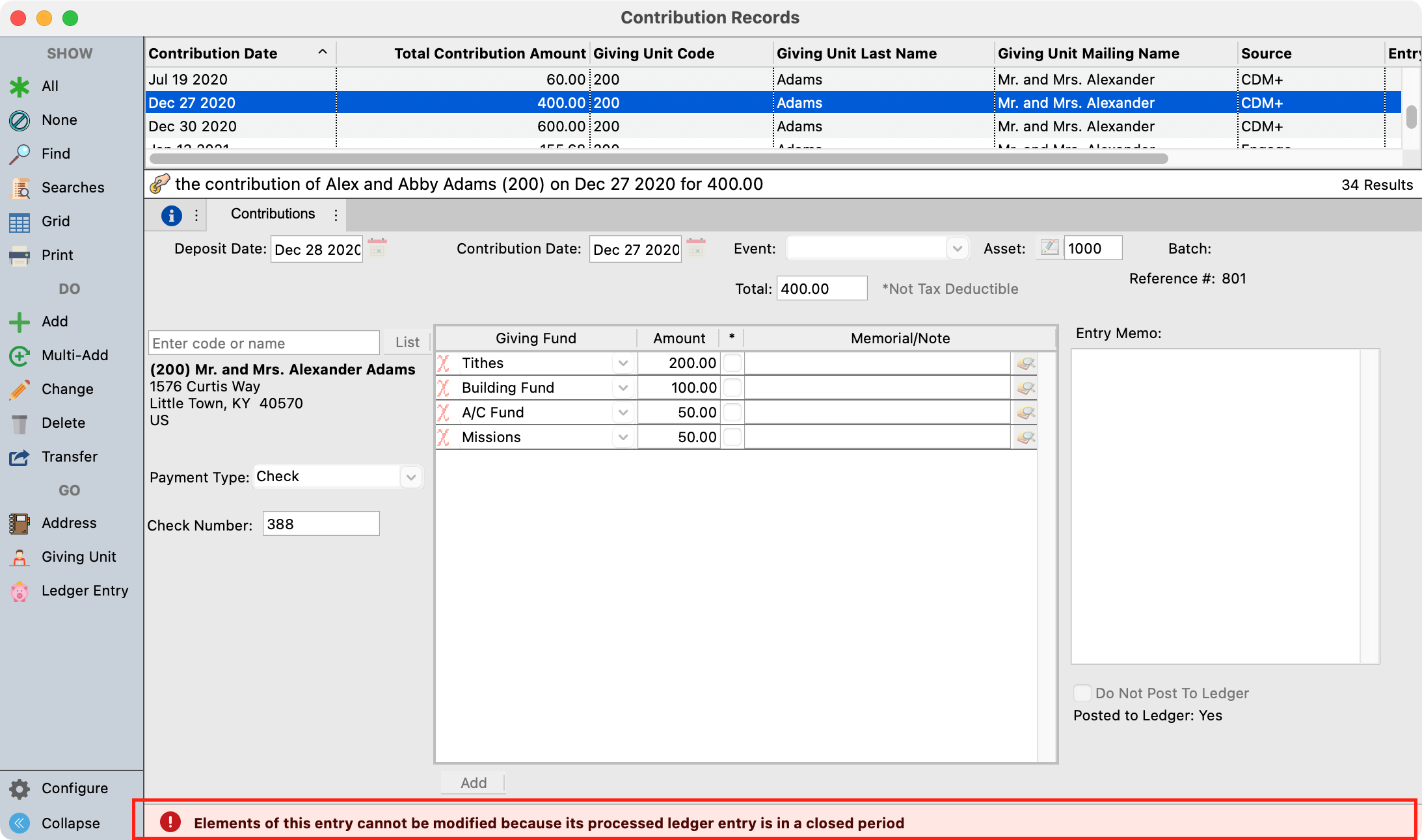
Task: Select the Multi-Add icon in sidebar
Action: pyautogui.click(x=20, y=356)
